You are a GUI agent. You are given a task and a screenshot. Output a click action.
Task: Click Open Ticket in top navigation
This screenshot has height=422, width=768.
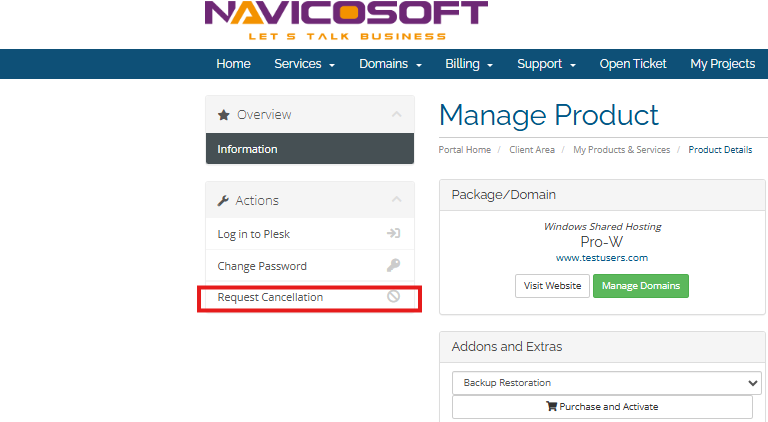(x=633, y=64)
